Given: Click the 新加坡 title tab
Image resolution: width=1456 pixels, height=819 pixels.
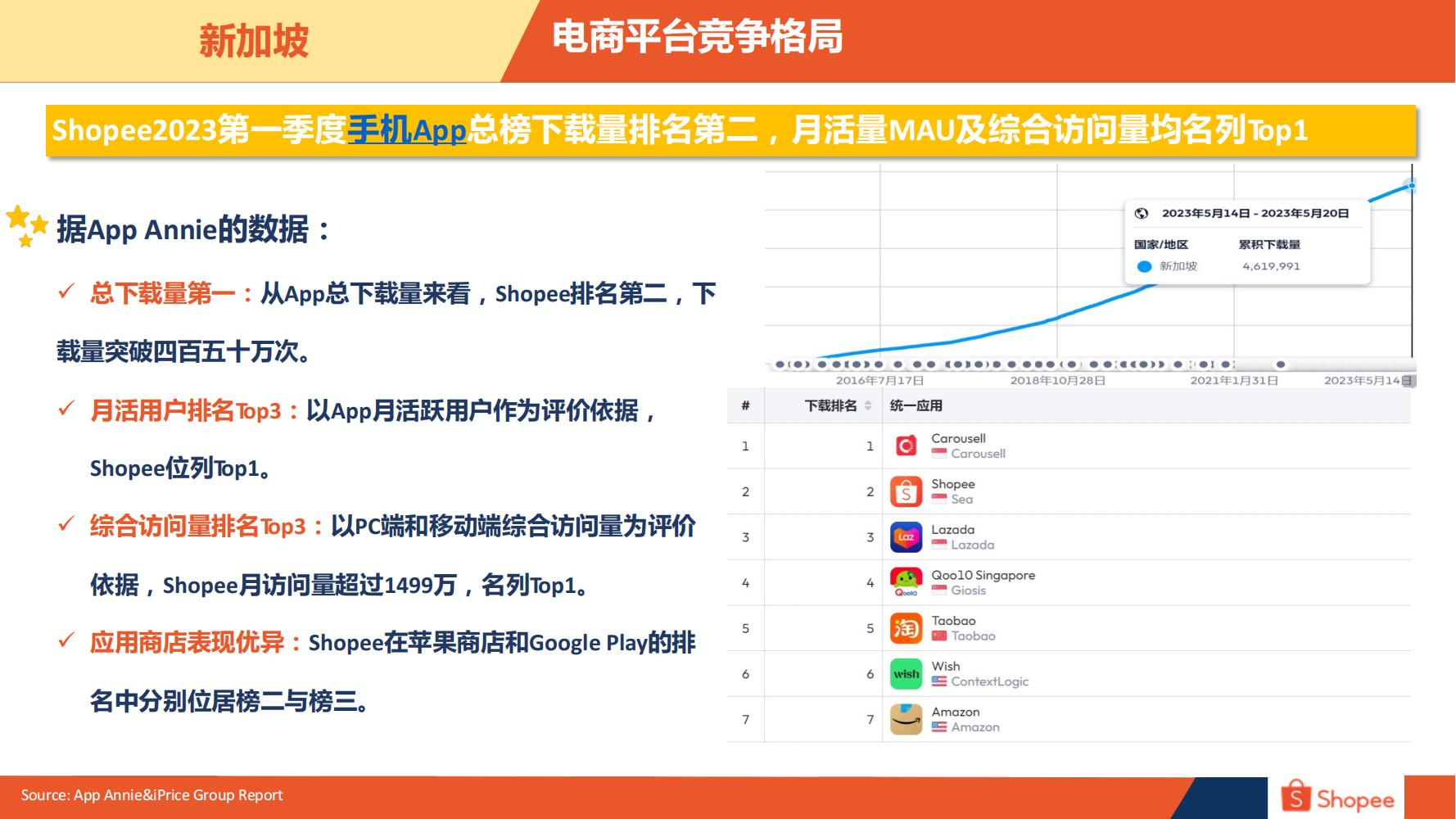Looking at the screenshot, I should (254, 40).
